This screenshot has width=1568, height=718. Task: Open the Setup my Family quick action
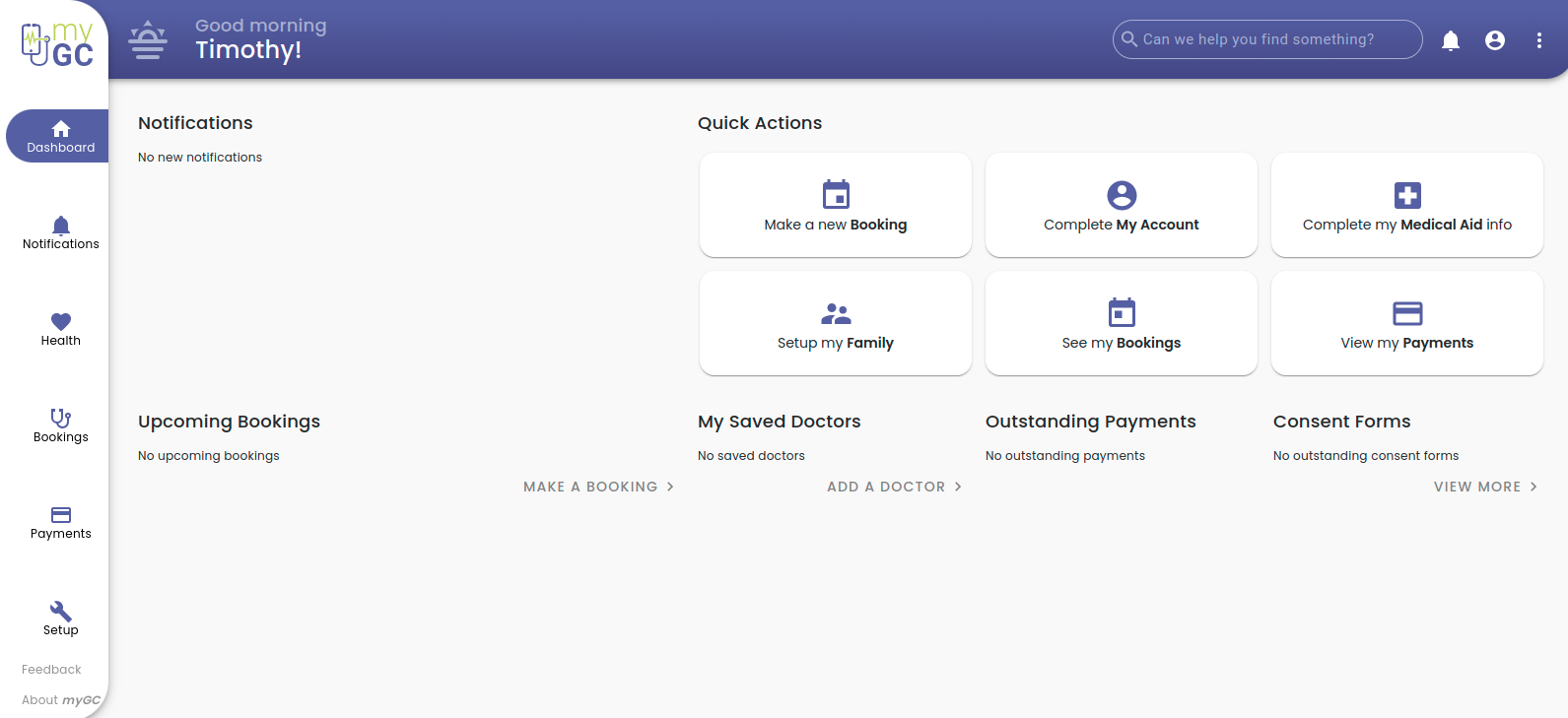pos(835,323)
